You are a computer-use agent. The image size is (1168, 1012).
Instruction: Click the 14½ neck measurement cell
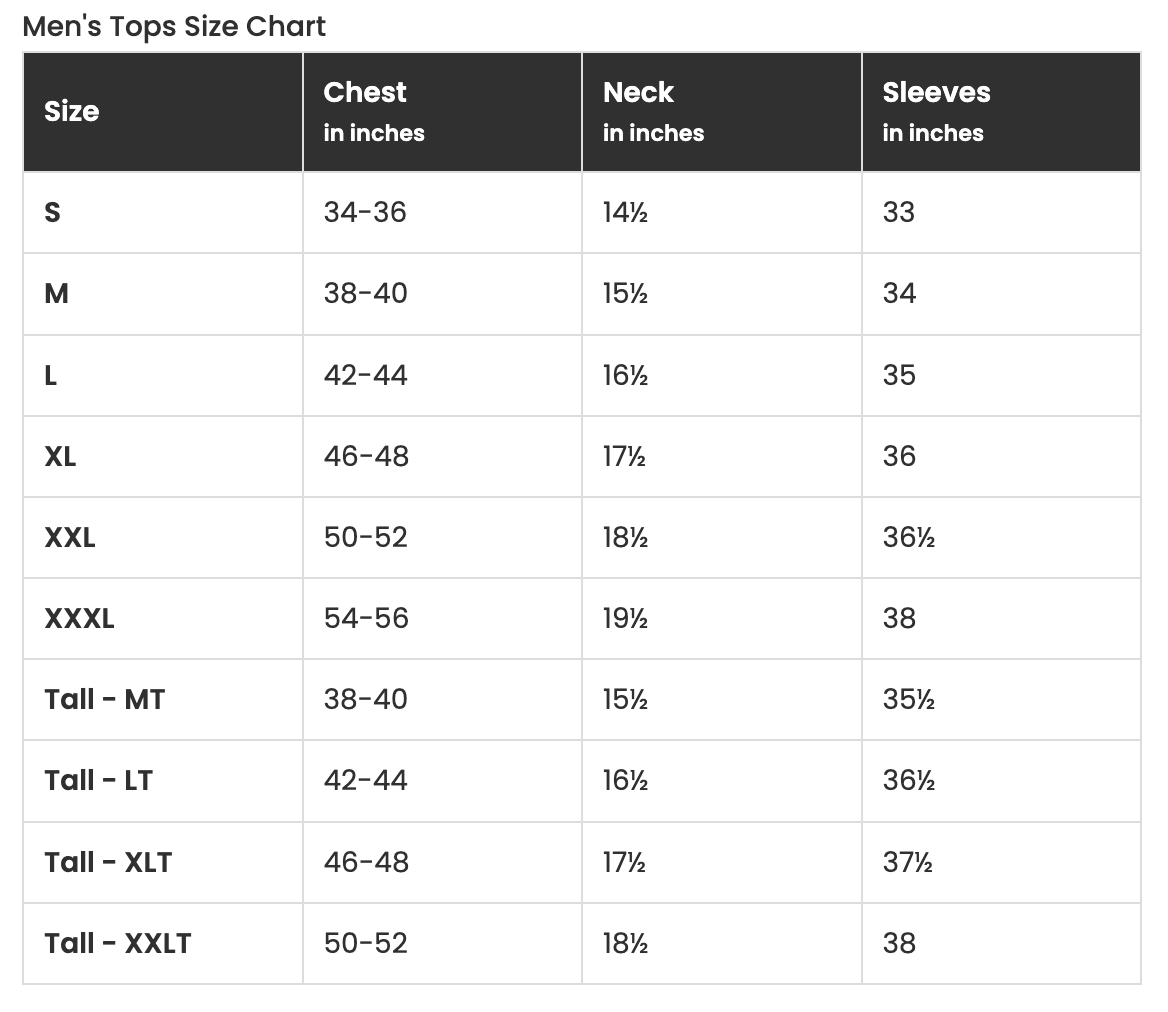pos(625,212)
